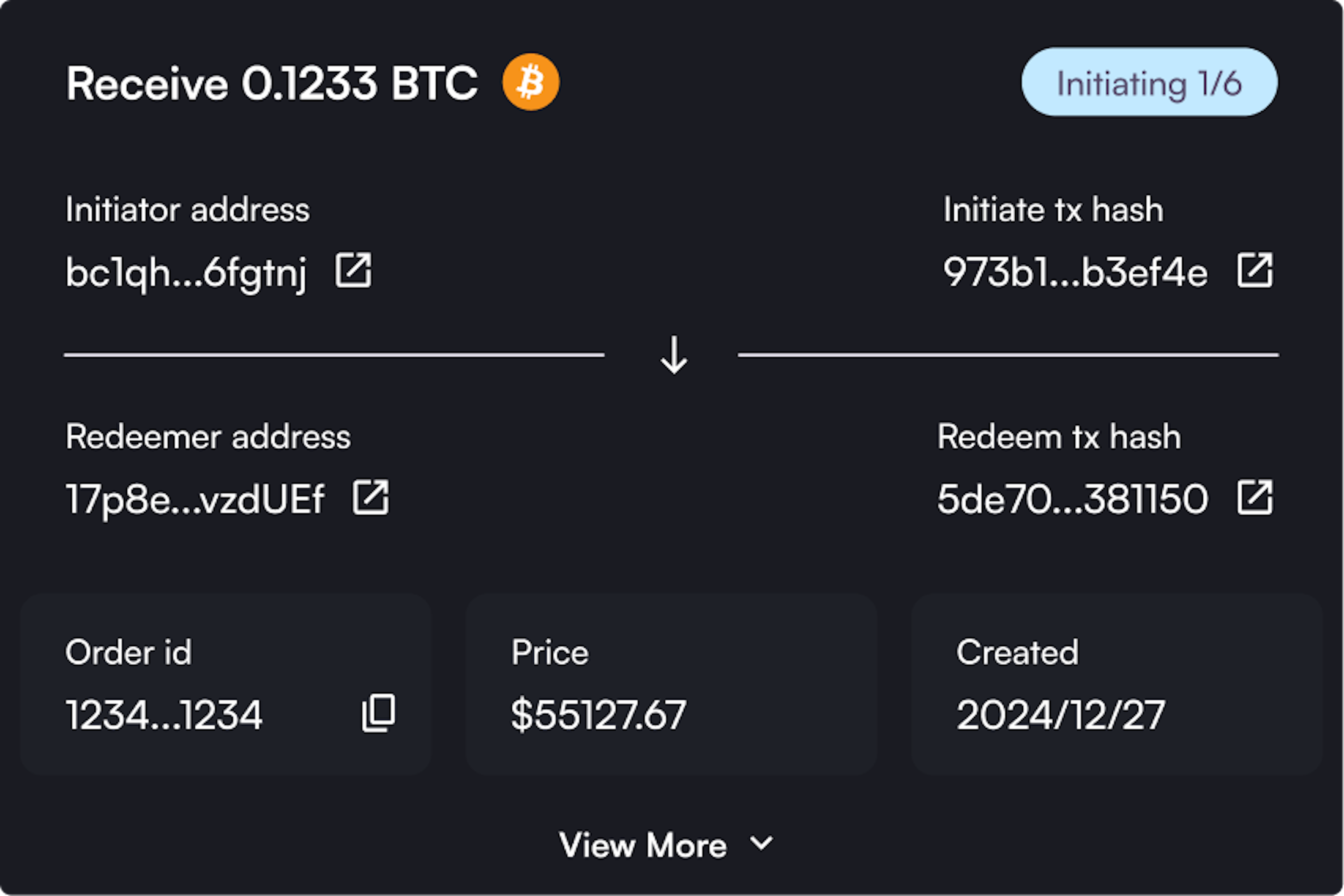This screenshot has height=896, width=1344.
Task: Click the View More text
Action: pyautogui.click(x=643, y=845)
